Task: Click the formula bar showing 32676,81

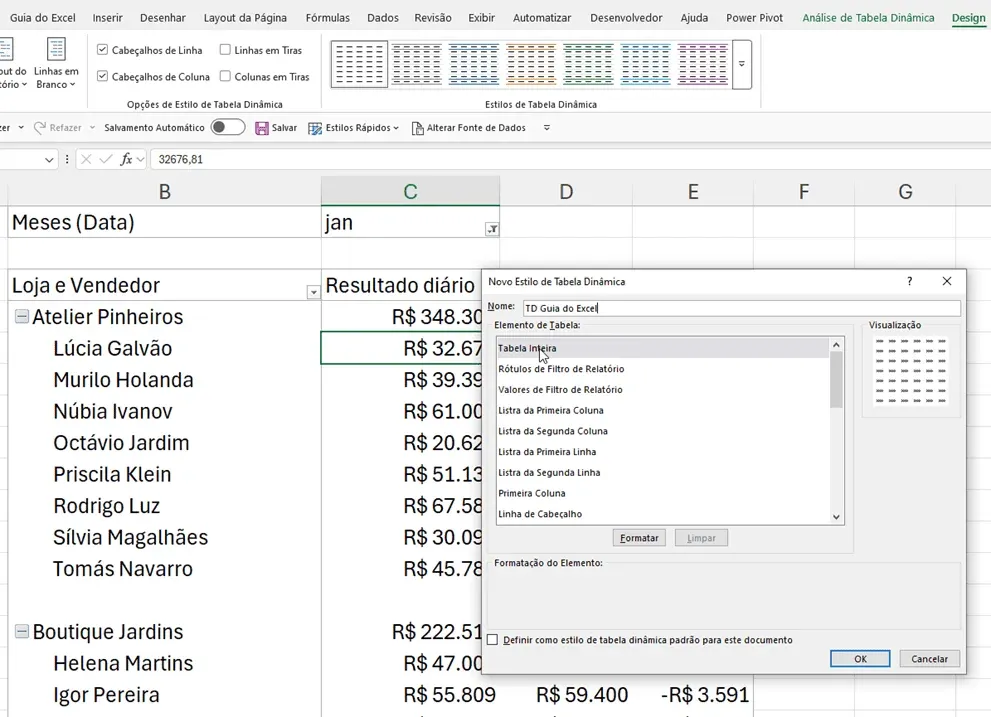Action: [569, 159]
